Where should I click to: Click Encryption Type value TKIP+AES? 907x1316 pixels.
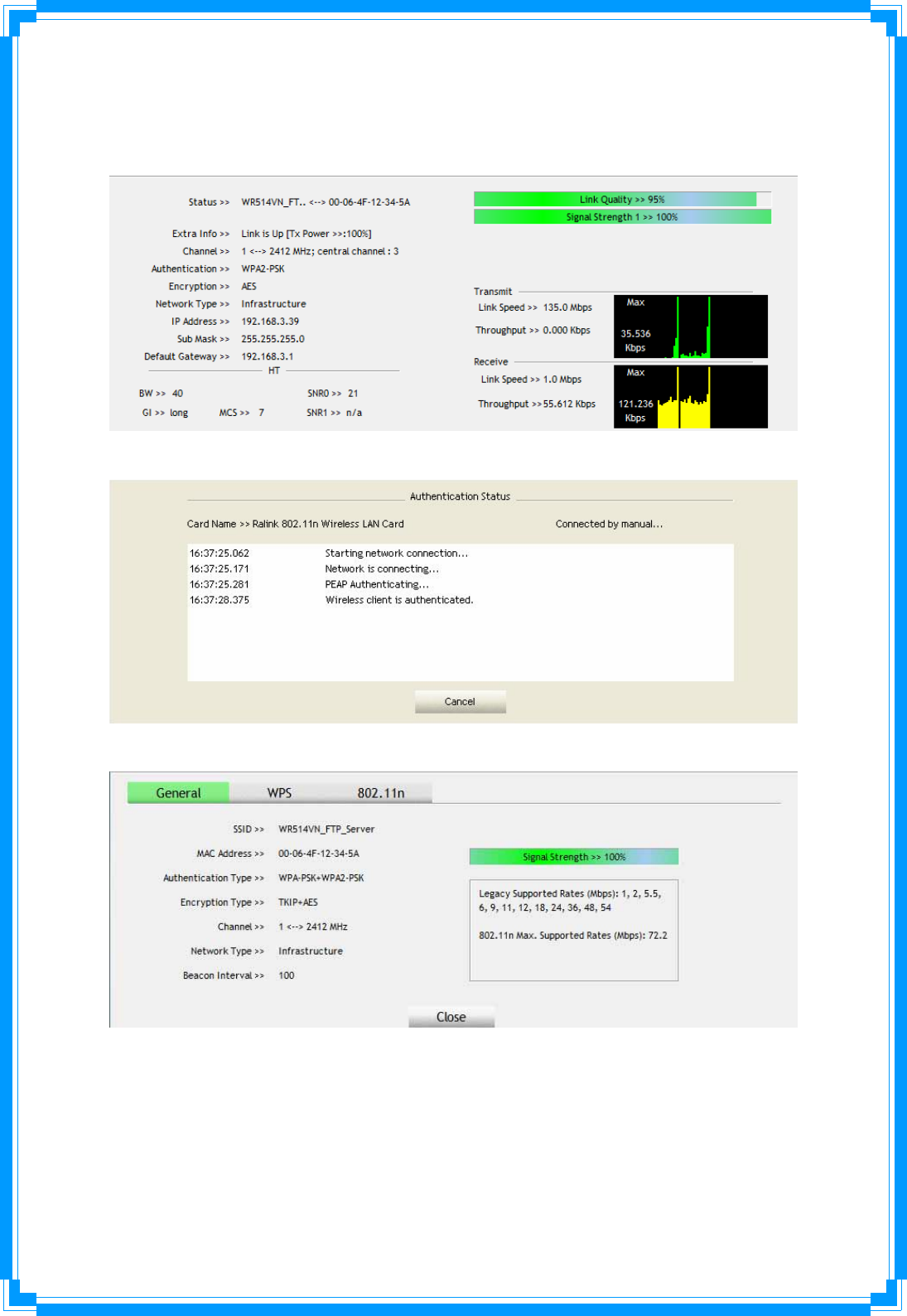pos(298,902)
